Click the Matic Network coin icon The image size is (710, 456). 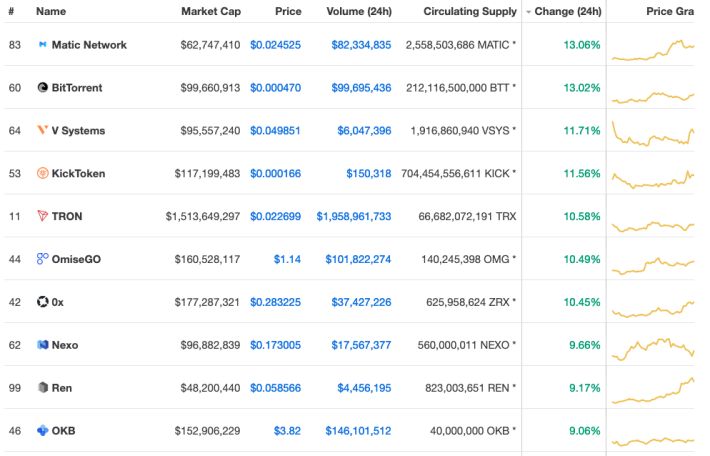pos(43,44)
